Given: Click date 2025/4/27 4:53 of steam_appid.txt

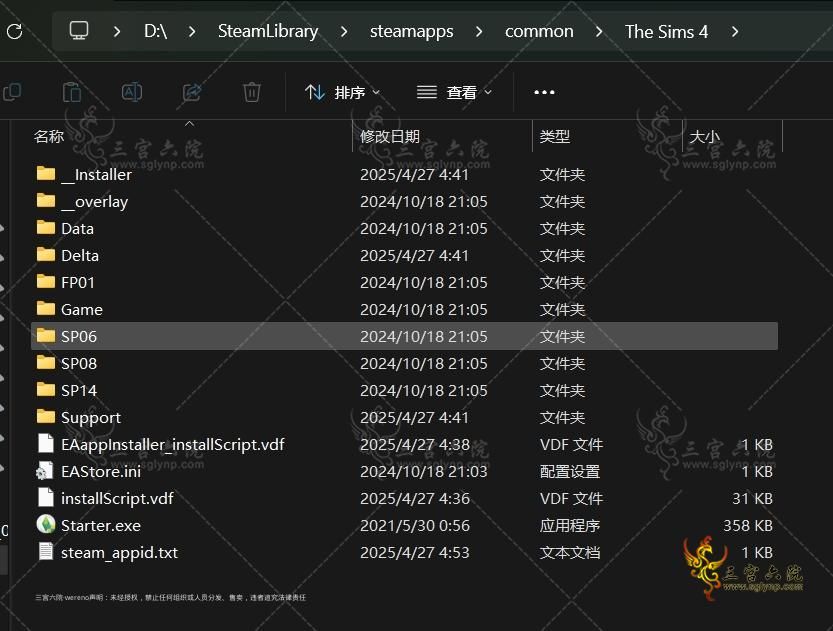Looking at the screenshot, I should point(415,552).
